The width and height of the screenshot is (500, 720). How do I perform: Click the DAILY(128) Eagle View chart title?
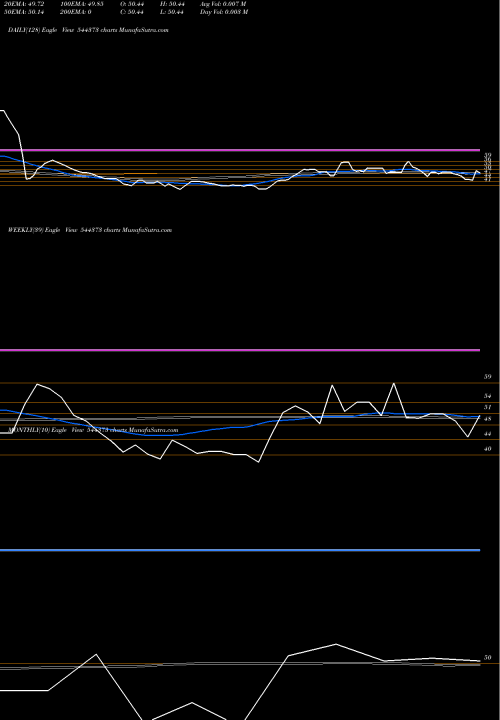pos(88,30)
